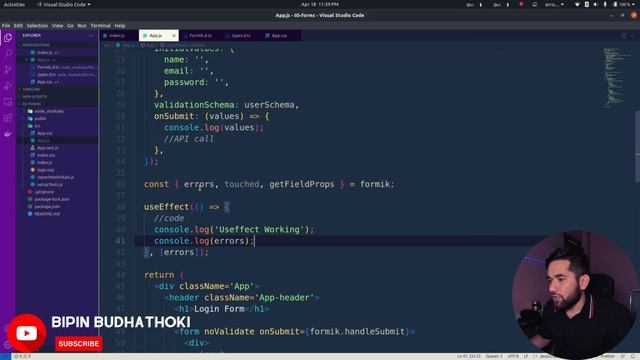Open the Run and Debug view

pos(8,86)
